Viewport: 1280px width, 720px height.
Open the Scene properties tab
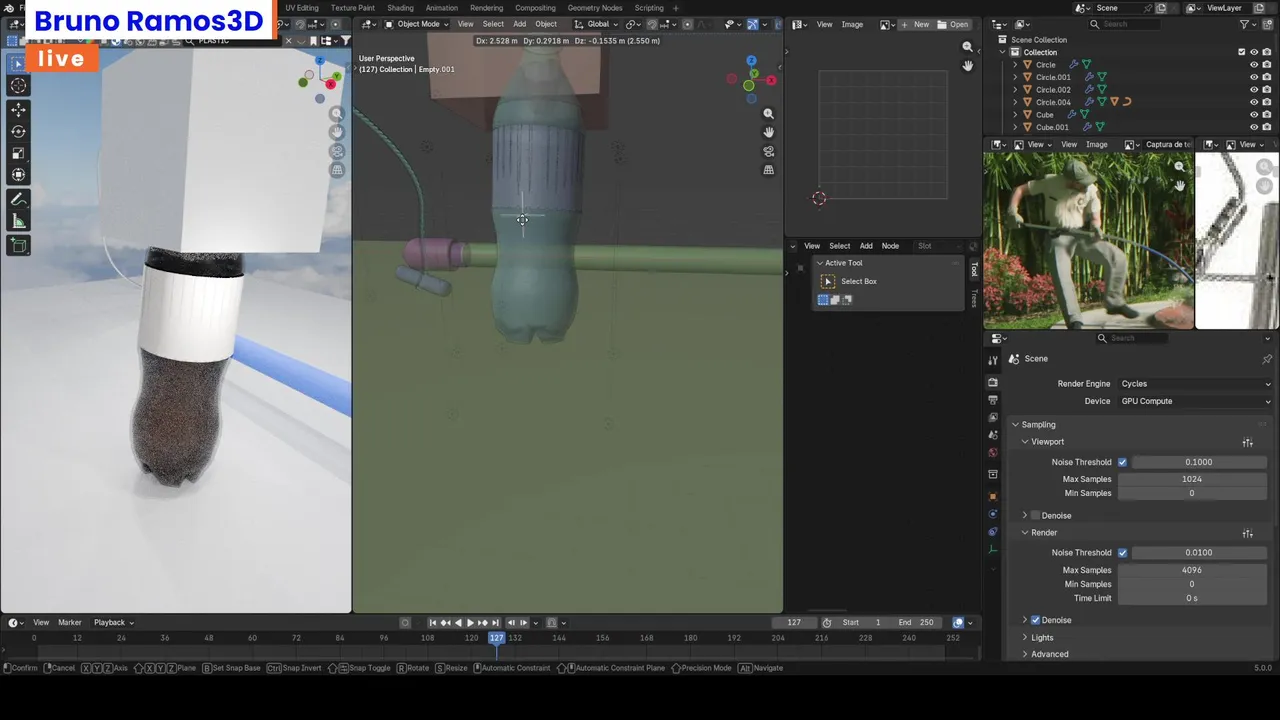pos(993,435)
